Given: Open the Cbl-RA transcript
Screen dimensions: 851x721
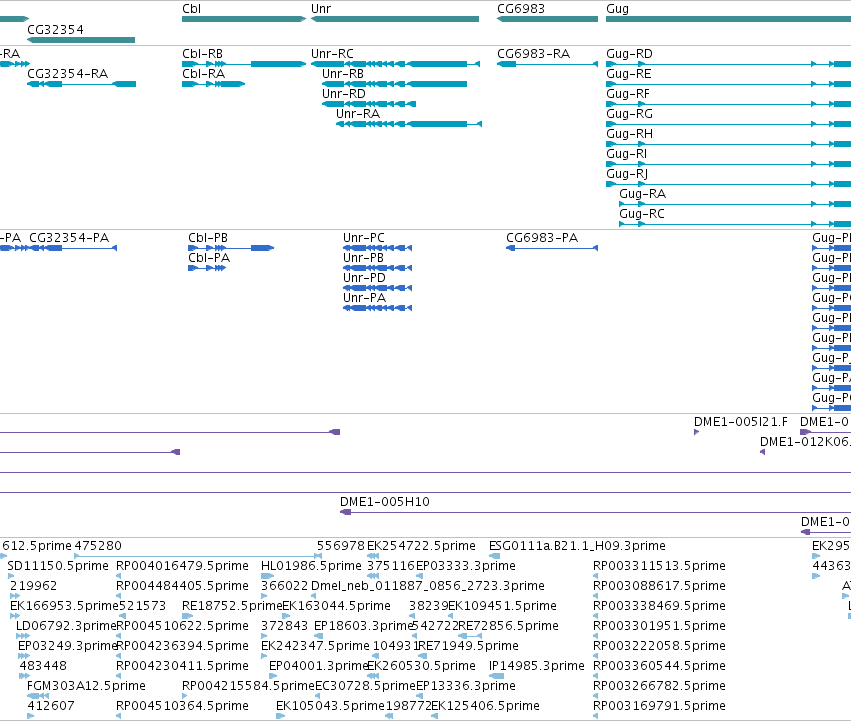Looking at the screenshot, I should [x=213, y=84].
